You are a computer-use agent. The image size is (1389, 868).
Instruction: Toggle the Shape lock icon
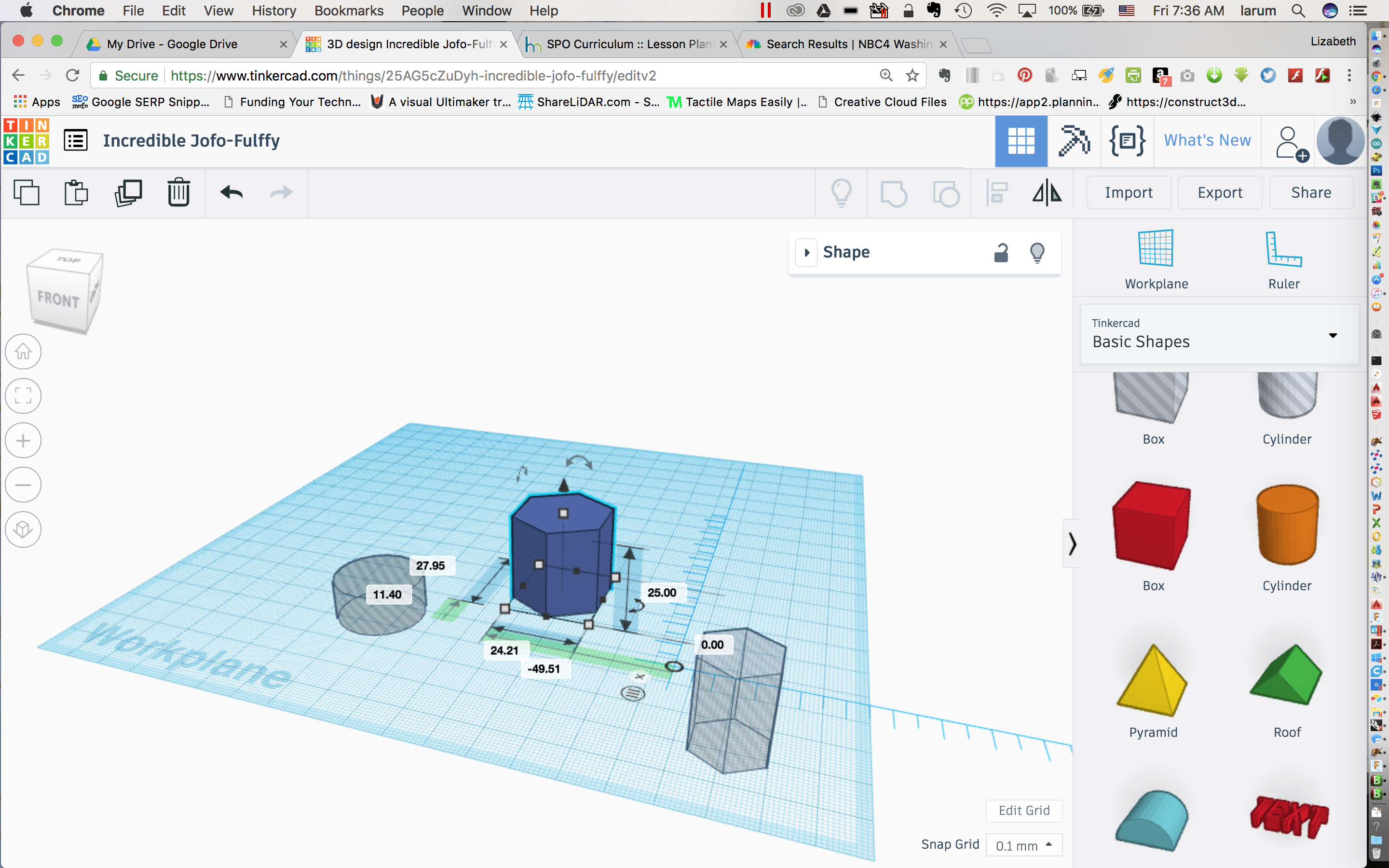click(1001, 252)
